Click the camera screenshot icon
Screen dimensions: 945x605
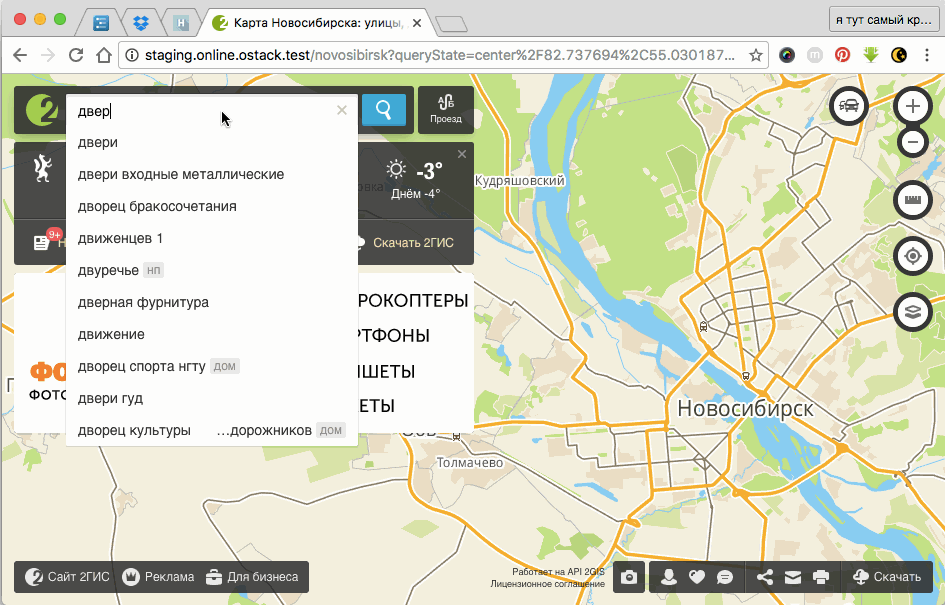click(x=629, y=577)
